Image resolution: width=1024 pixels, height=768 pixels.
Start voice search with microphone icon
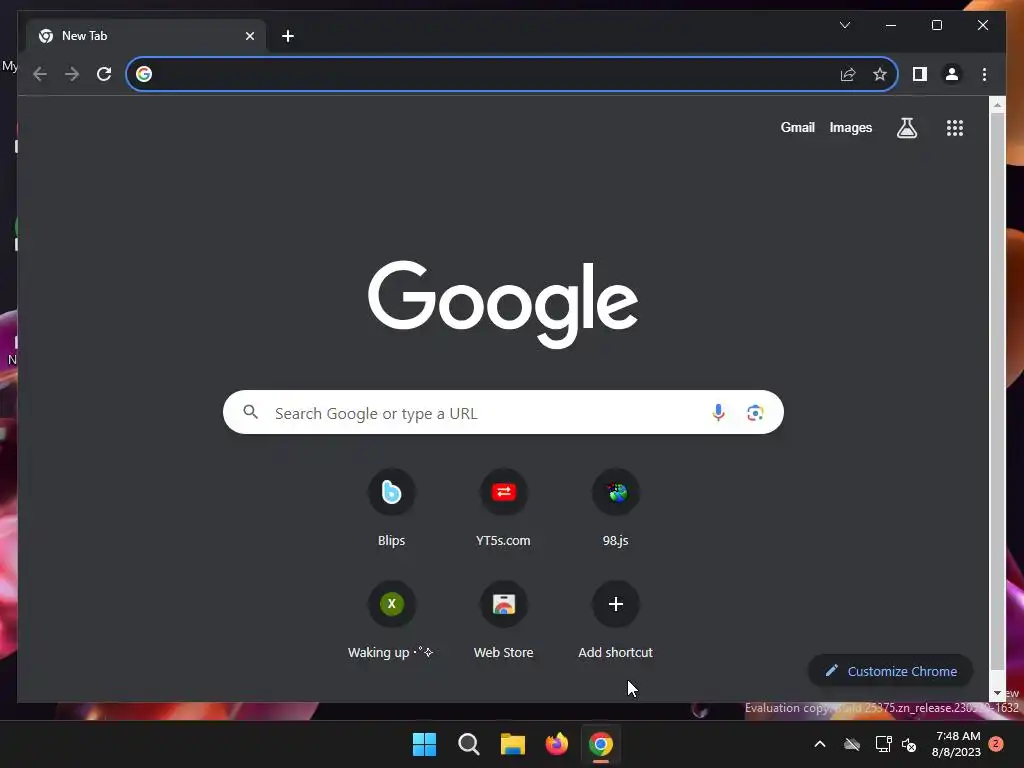(x=718, y=413)
